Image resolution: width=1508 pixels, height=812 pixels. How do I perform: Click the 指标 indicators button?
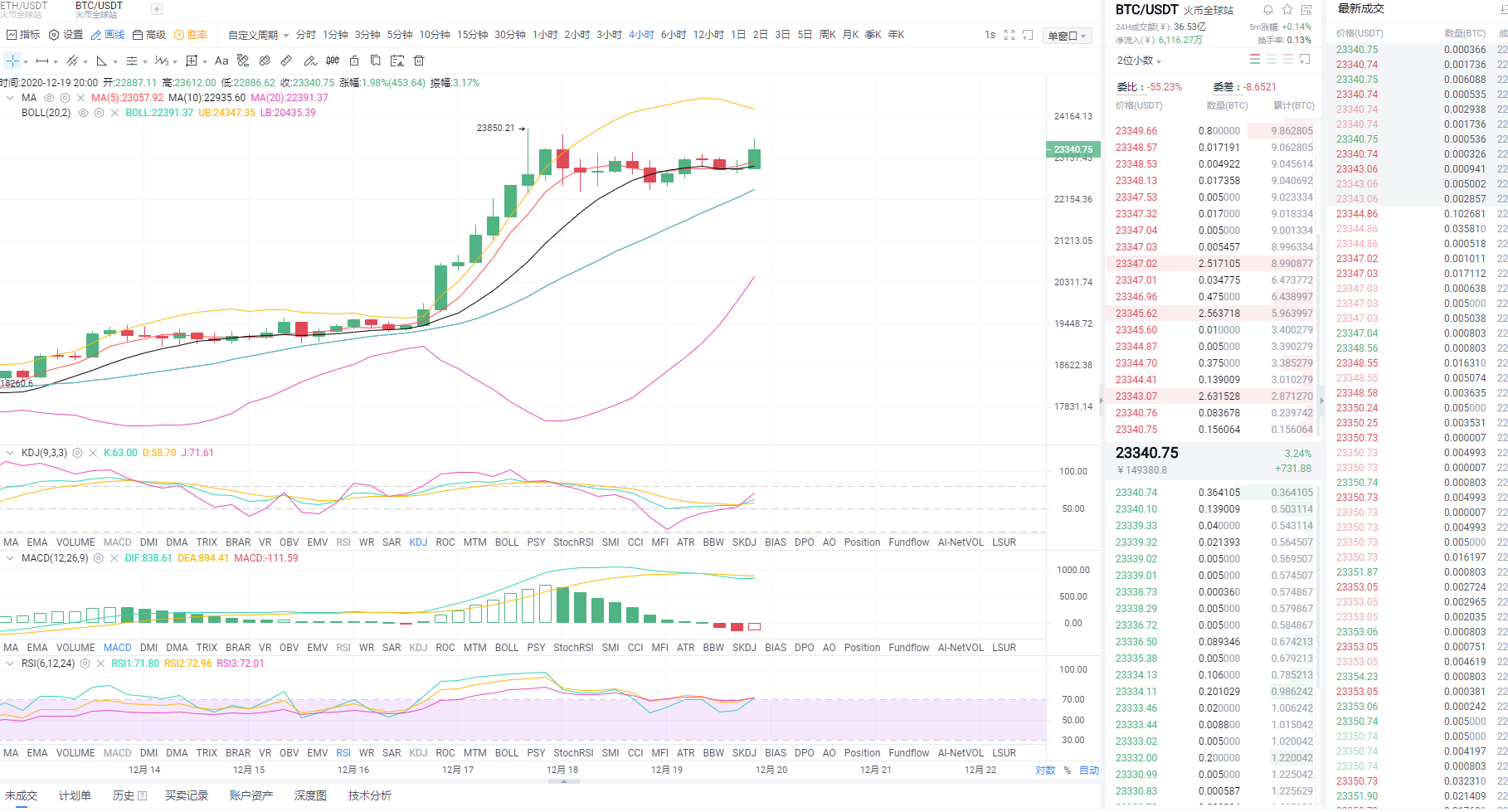click(23, 35)
